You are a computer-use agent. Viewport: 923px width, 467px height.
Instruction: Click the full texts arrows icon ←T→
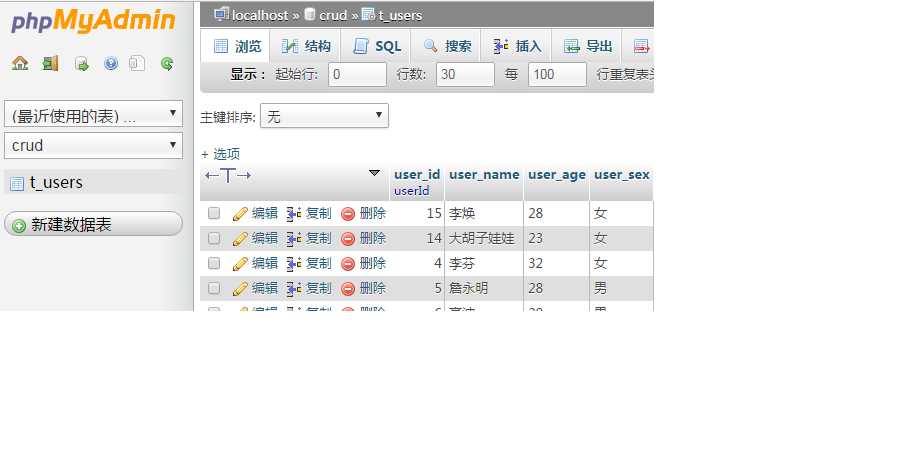click(228, 175)
